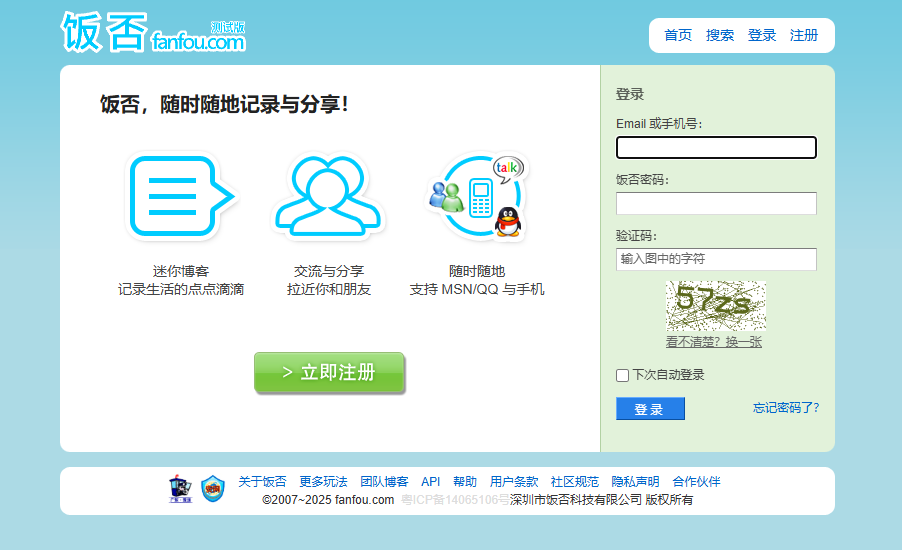Open 登录 in the top navigation

(x=762, y=35)
